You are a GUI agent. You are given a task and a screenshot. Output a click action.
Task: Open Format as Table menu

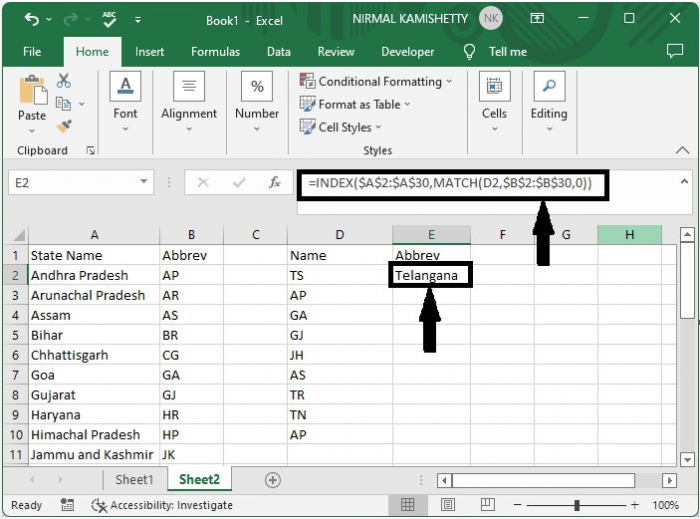click(x=354, y=104)
